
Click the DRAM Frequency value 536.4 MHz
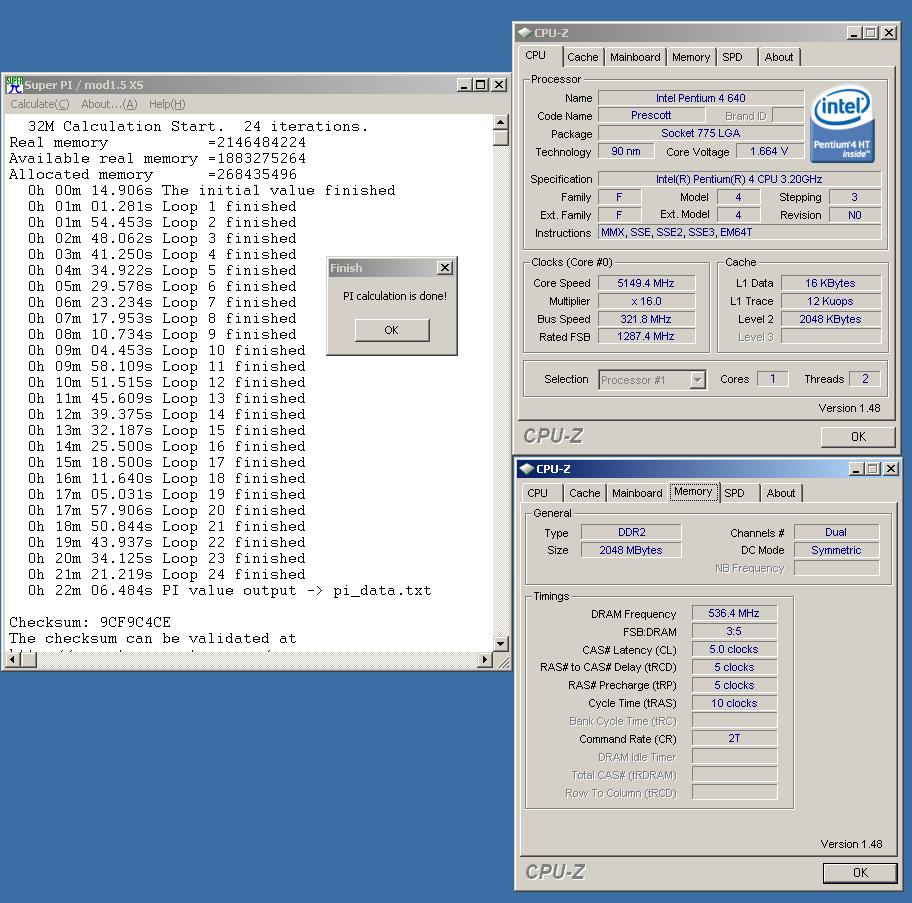[x=735, y=613]
